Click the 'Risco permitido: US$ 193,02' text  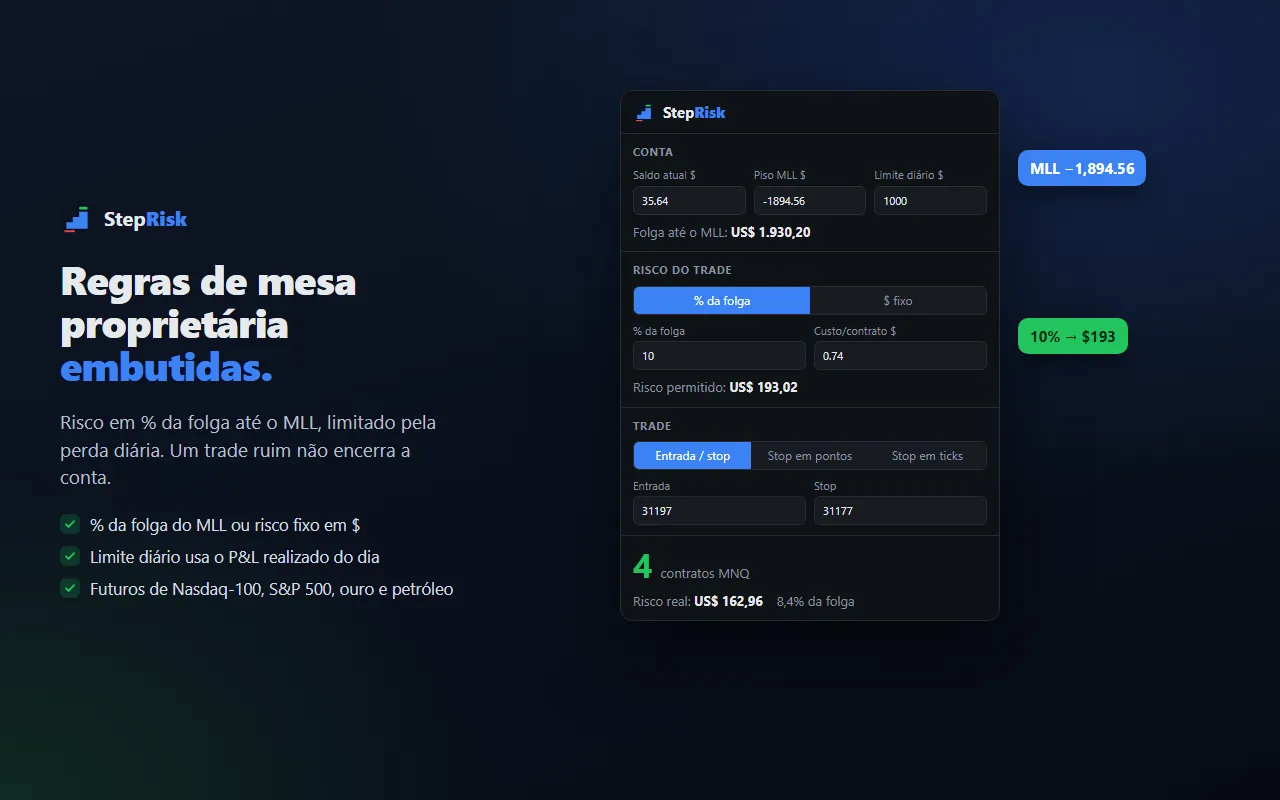715,387
